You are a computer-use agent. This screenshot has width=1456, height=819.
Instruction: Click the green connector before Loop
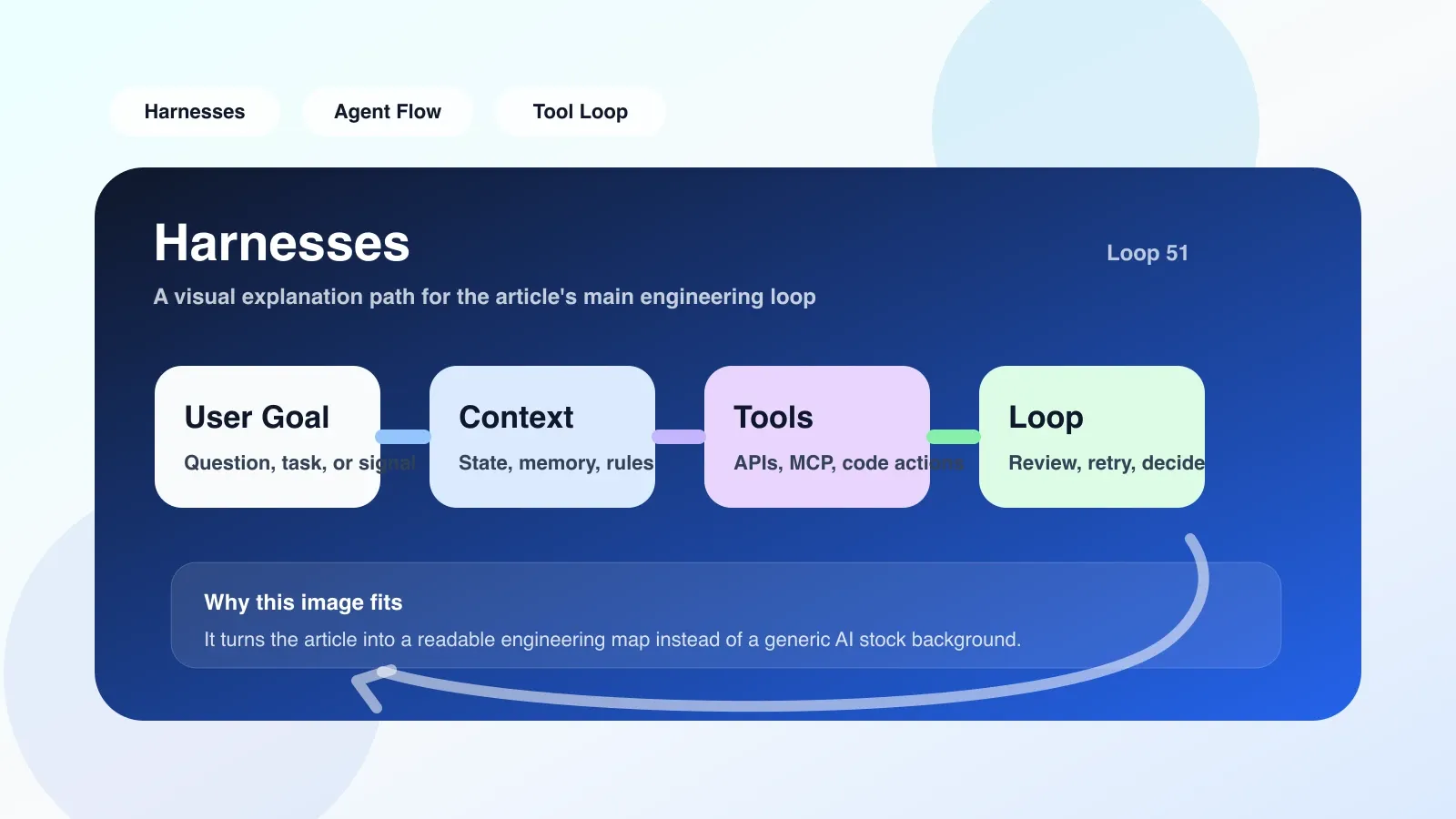tap(954, 437)
